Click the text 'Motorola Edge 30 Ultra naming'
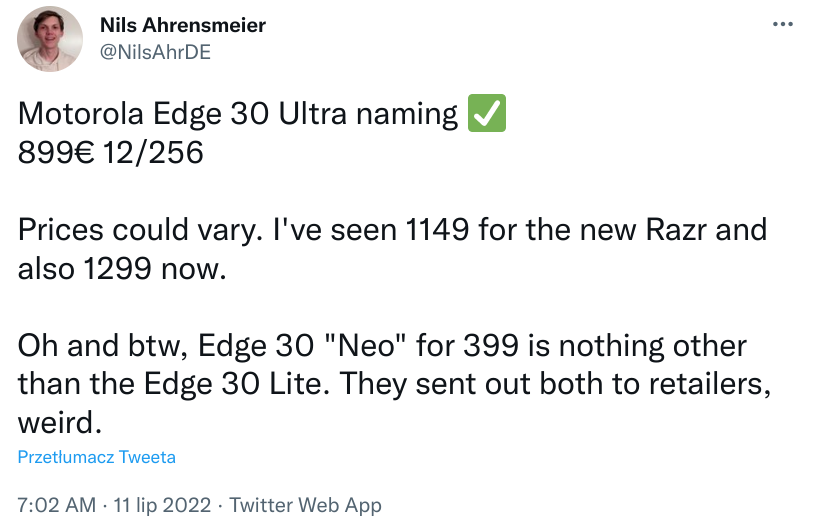This screenshot has width=817, height=523. coord(238,114)
